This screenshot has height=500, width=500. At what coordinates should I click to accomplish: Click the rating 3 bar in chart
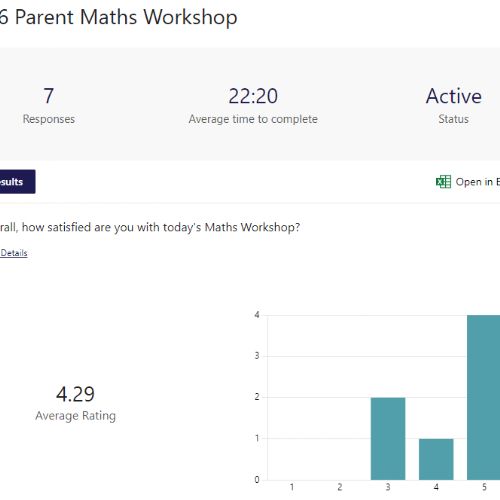pyautogui.click(x=388, y=439)
